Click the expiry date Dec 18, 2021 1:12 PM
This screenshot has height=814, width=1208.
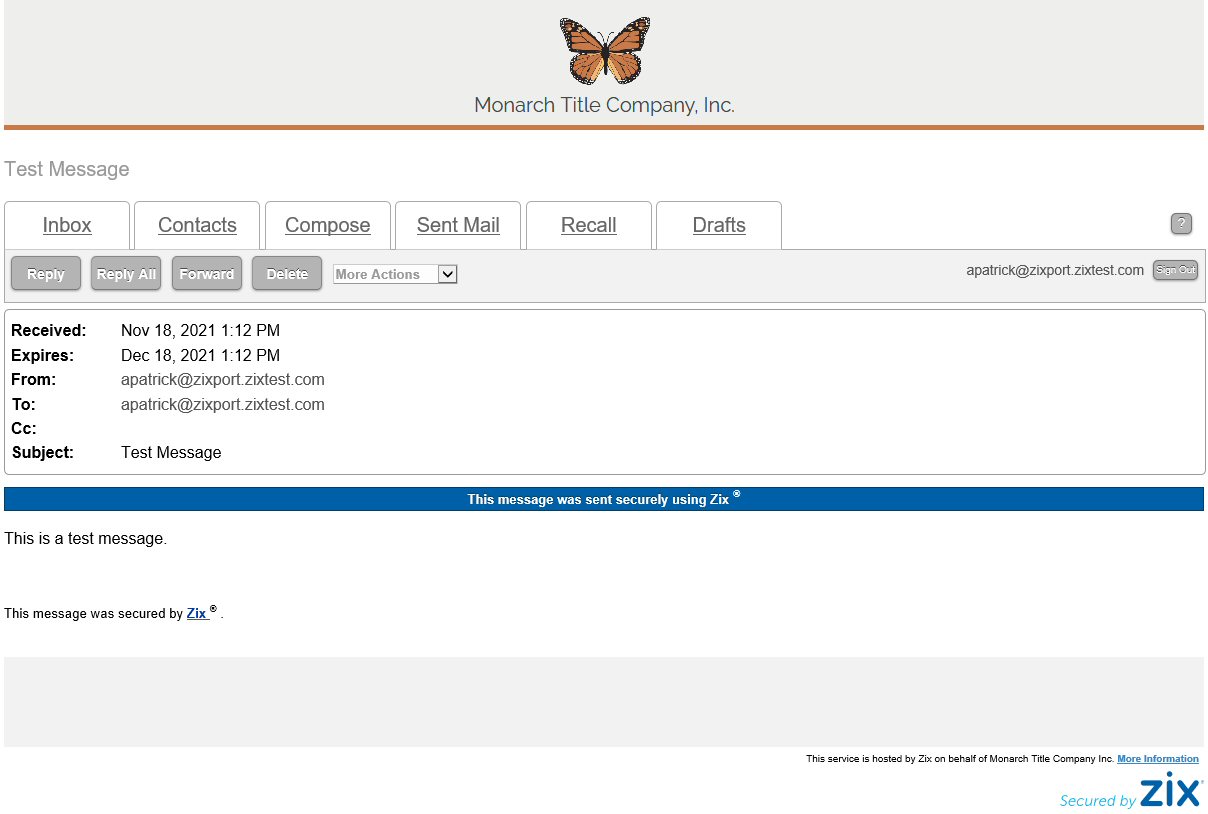[200, 356]
